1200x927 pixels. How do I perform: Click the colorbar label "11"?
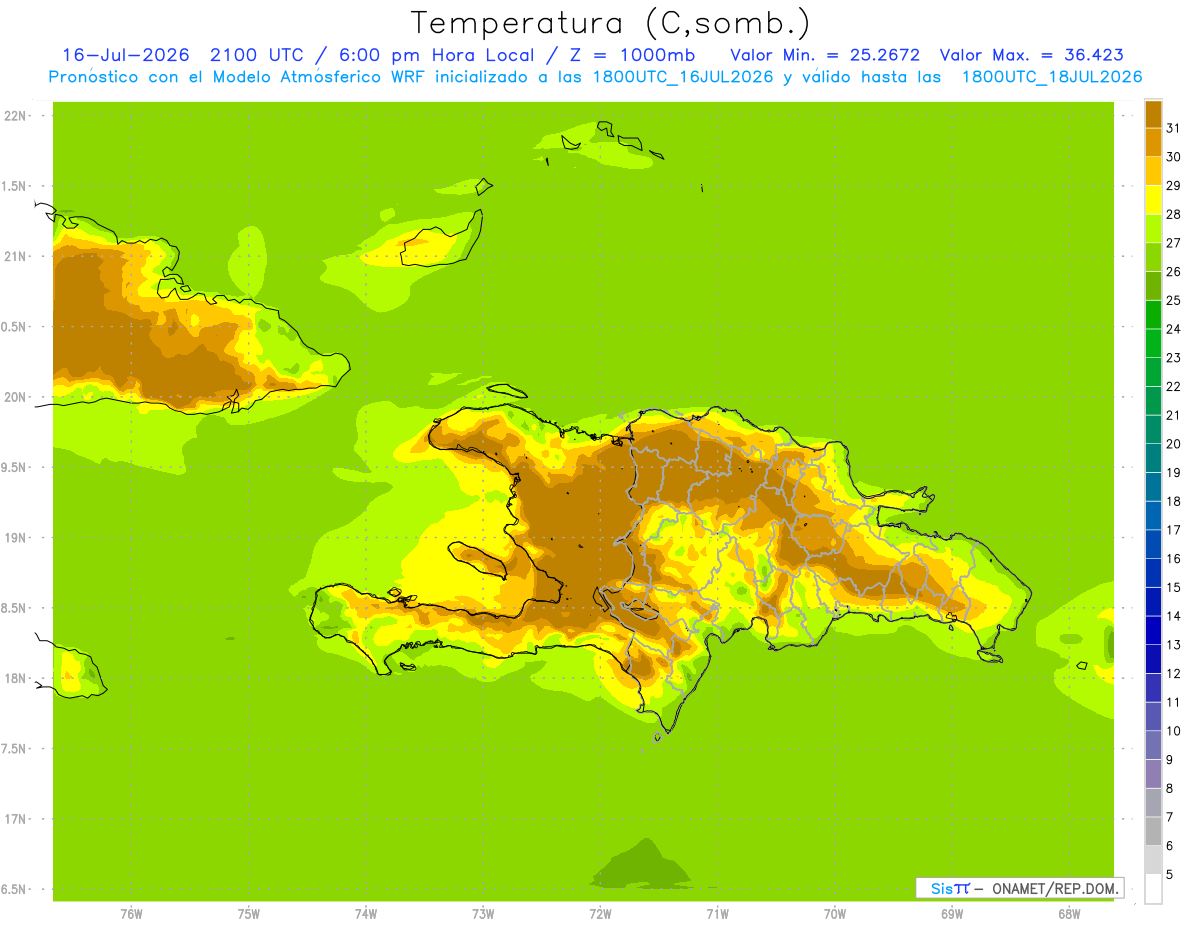[1173, 702]
